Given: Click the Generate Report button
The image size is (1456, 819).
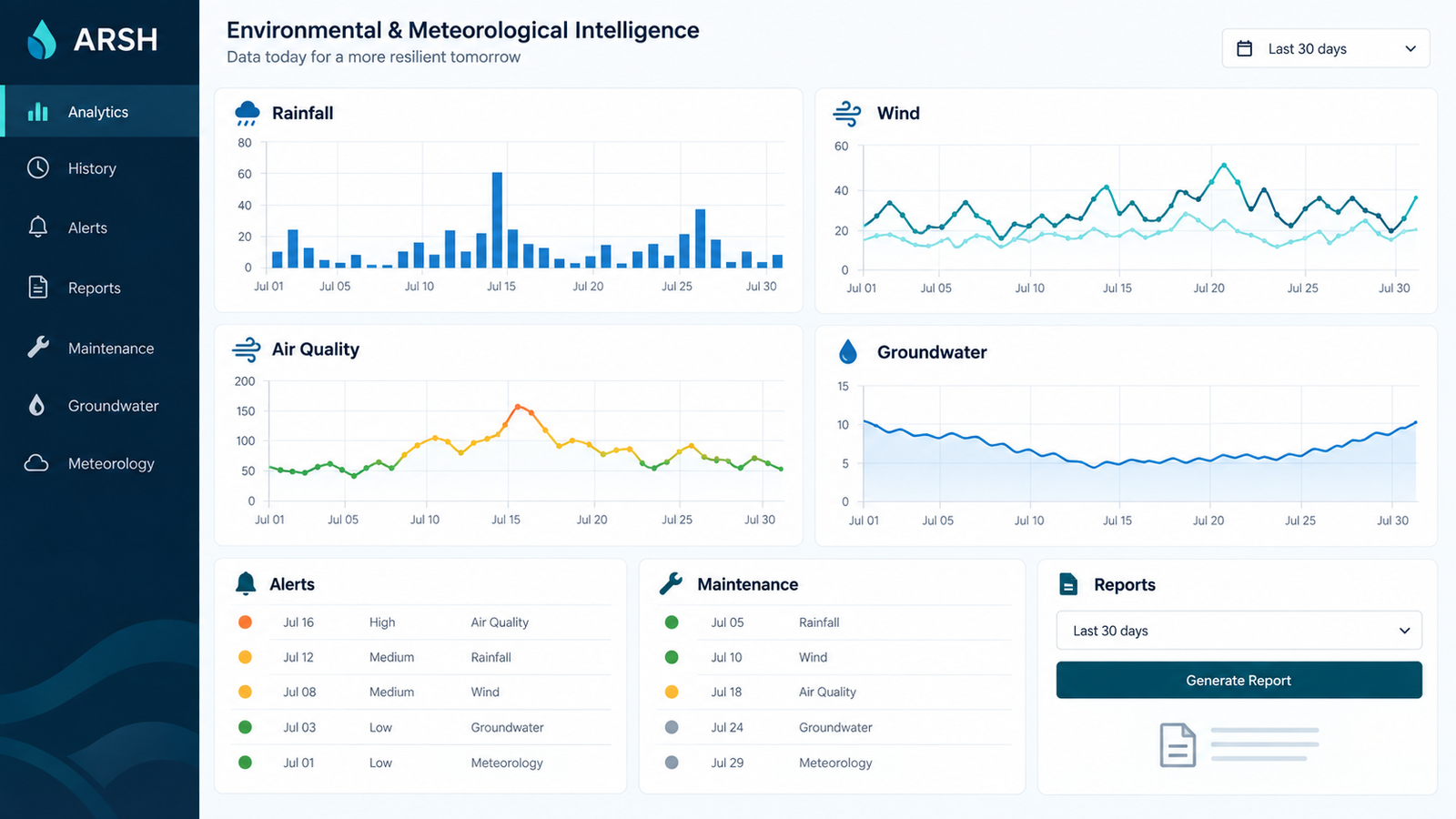Looking at the screenshot, I should 1239,680.
